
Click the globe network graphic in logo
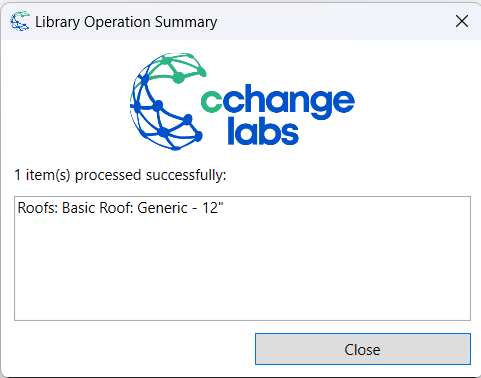pos(168,101)
